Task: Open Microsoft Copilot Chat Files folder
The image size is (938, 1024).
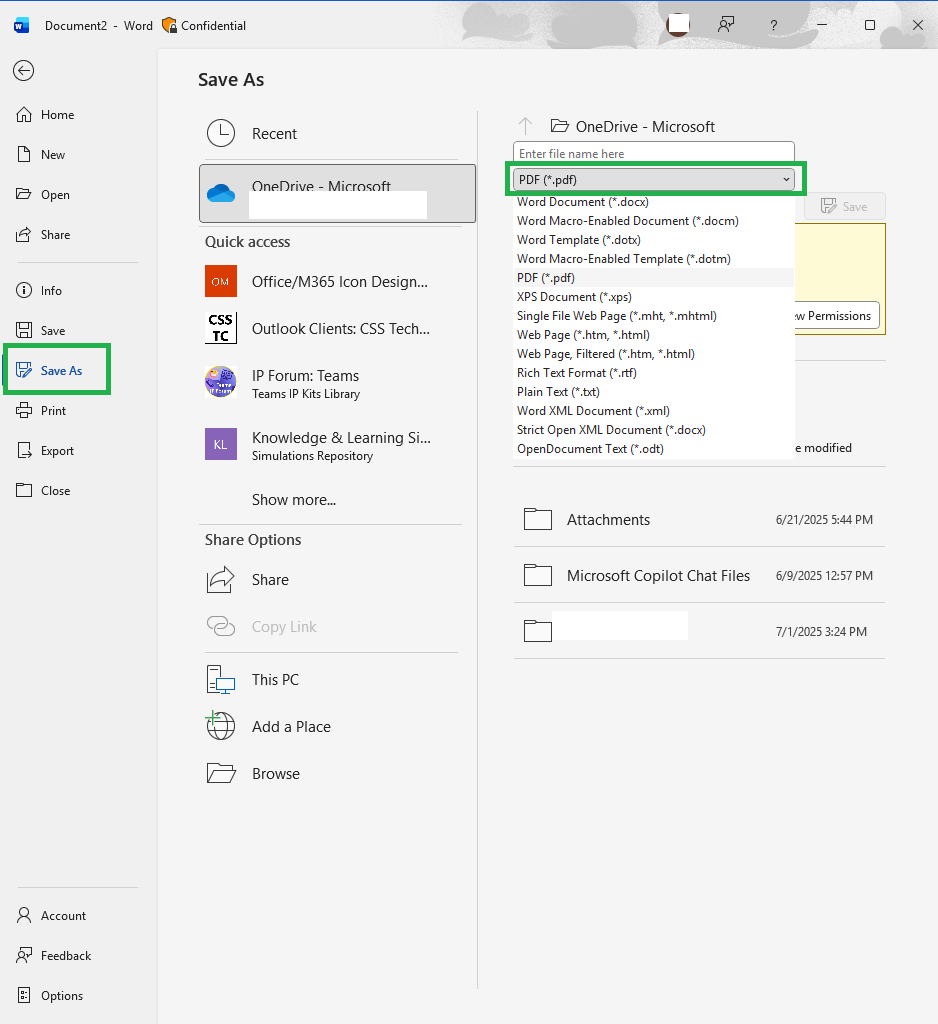Action: pyautogui.click(x=699, y=575)
